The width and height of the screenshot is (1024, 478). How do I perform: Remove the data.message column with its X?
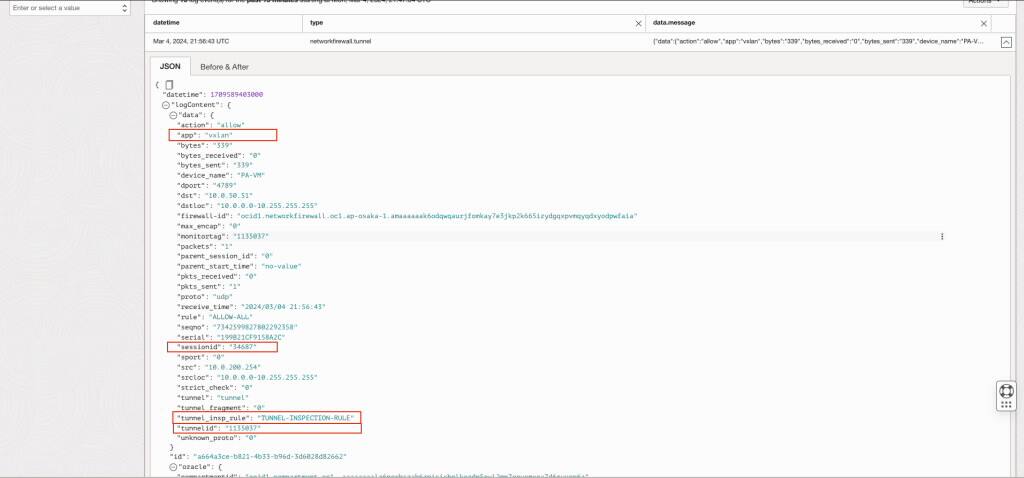(984, 23)
